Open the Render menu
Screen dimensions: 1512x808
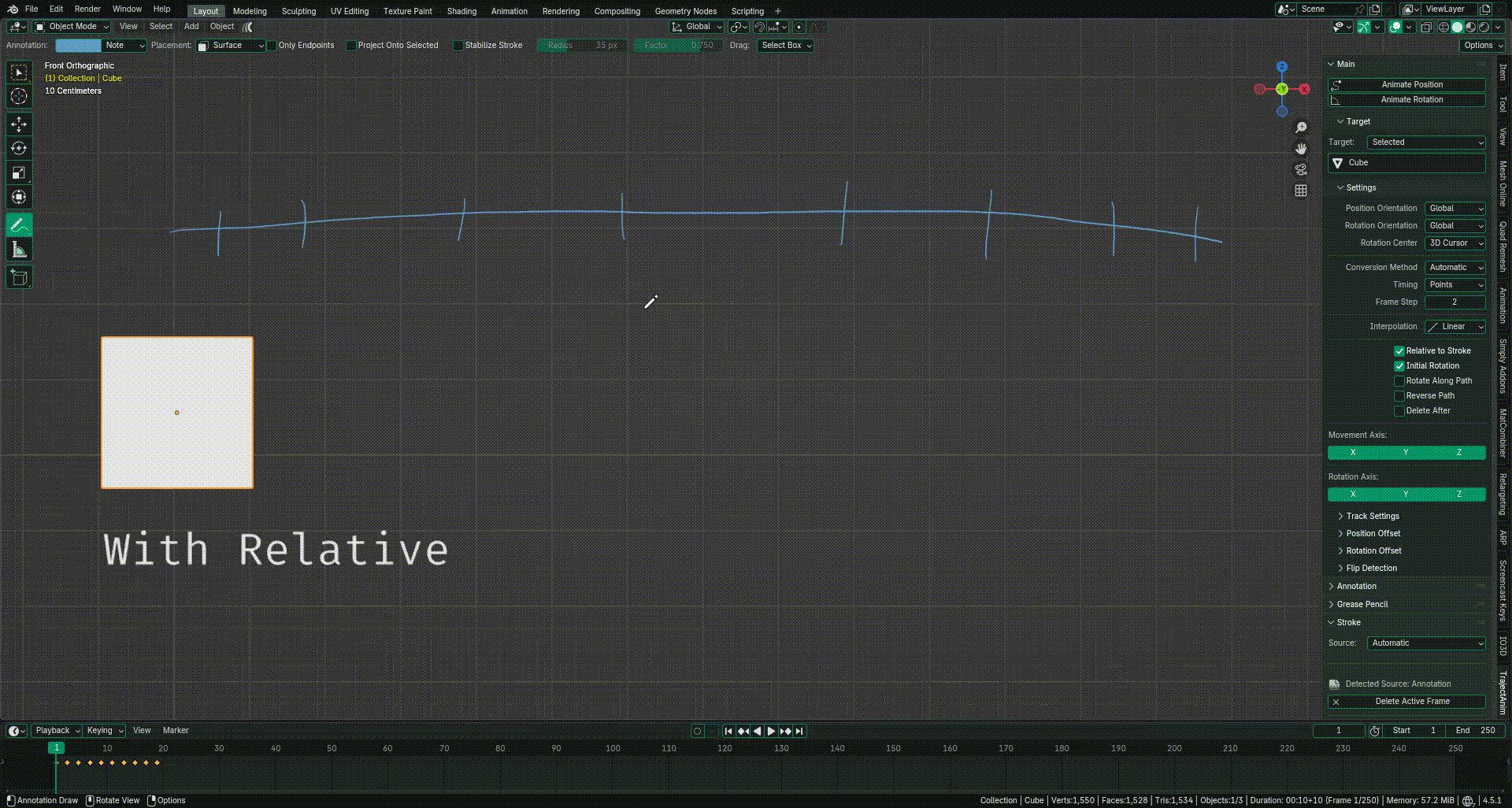87,9
